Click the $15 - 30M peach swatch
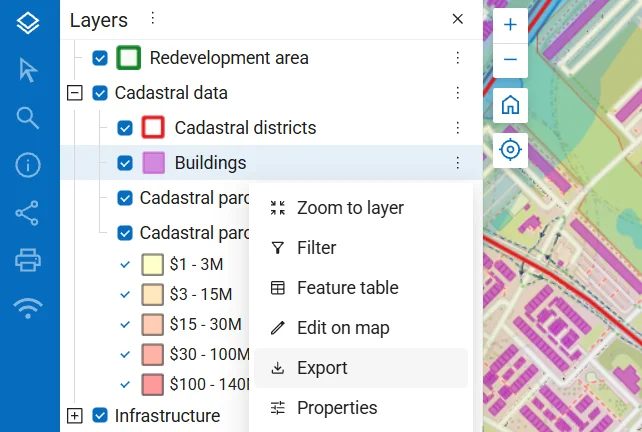642x432 pixels. [x=153, y=325]
